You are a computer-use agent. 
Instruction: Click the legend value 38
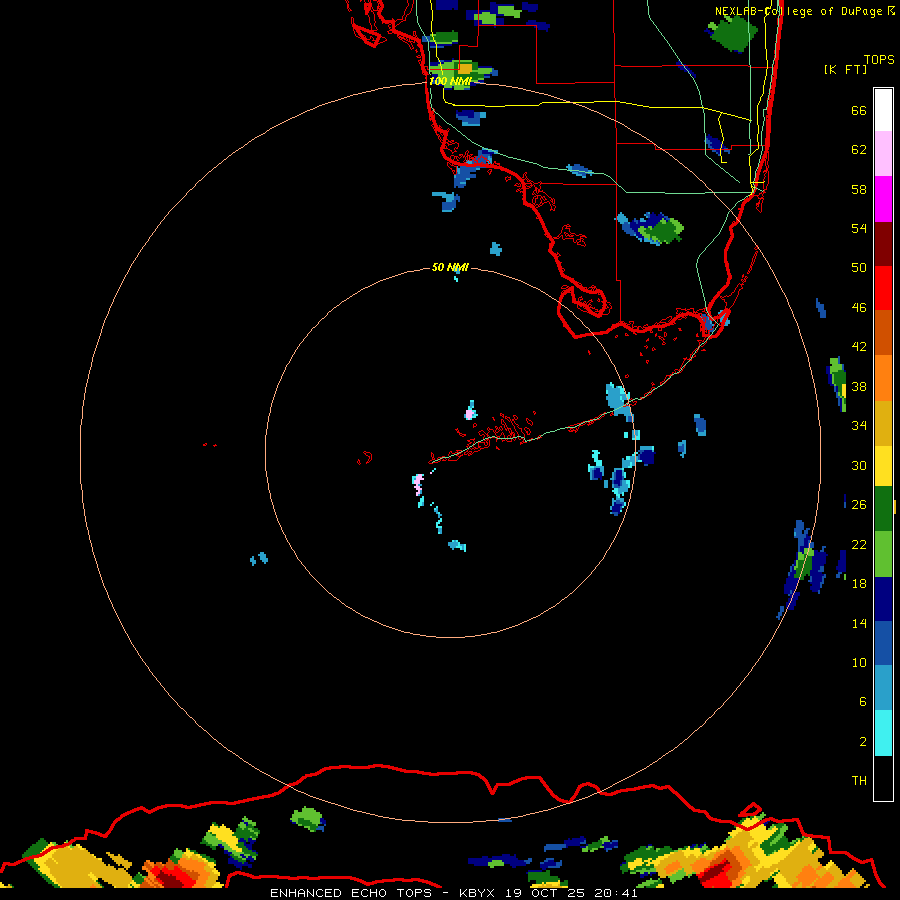[859, 387]
